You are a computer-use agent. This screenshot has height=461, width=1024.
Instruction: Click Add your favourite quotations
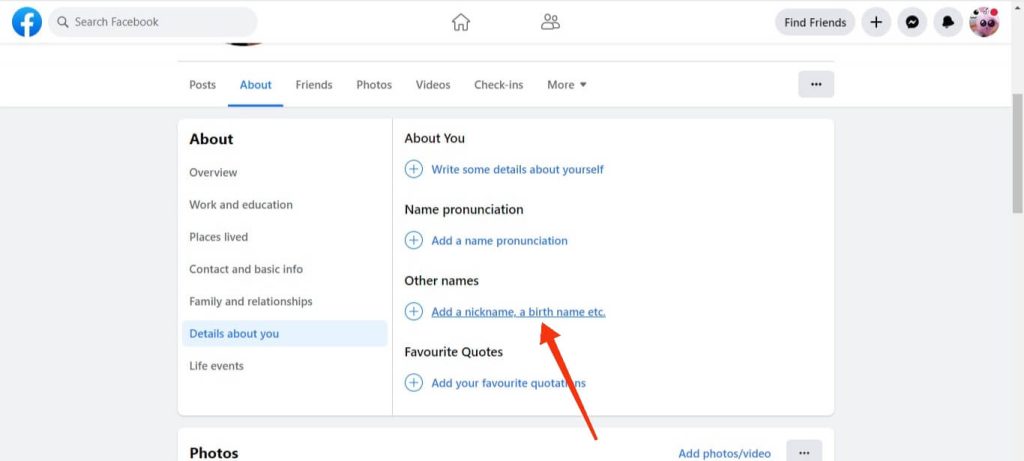tap(509, 383)
